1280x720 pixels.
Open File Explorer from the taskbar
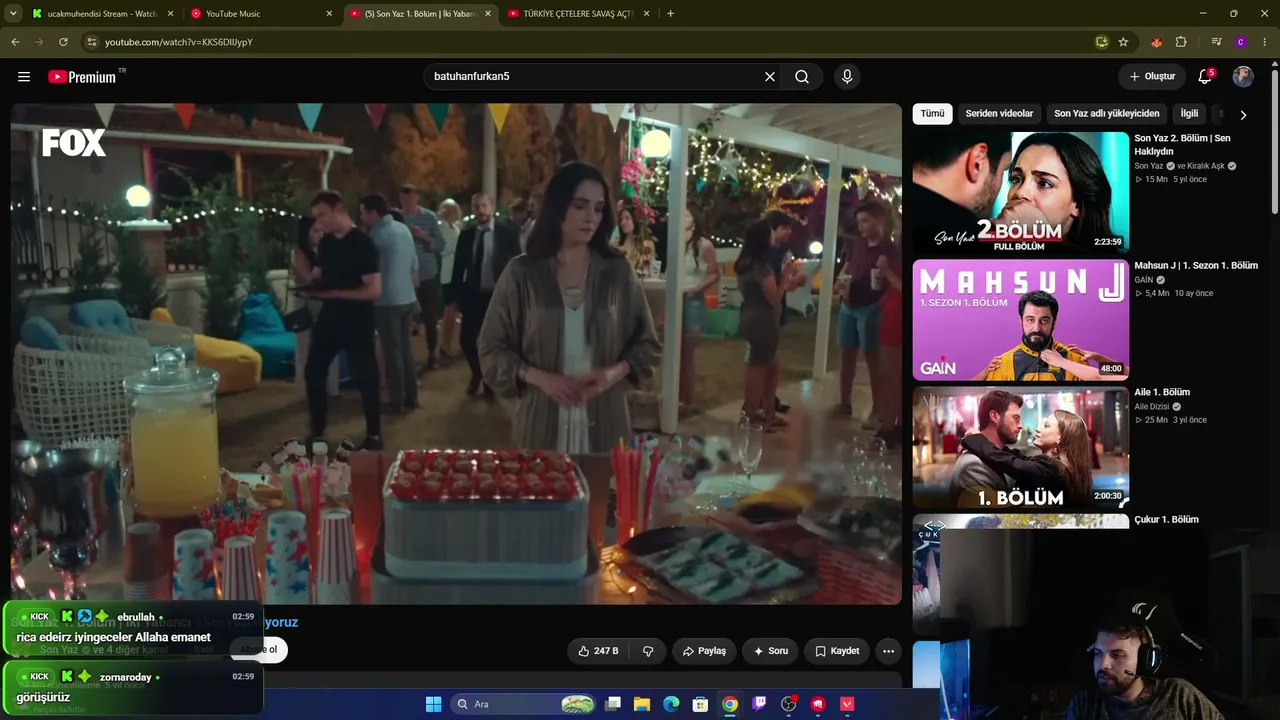pyautogui.click(x=642, y=704)
